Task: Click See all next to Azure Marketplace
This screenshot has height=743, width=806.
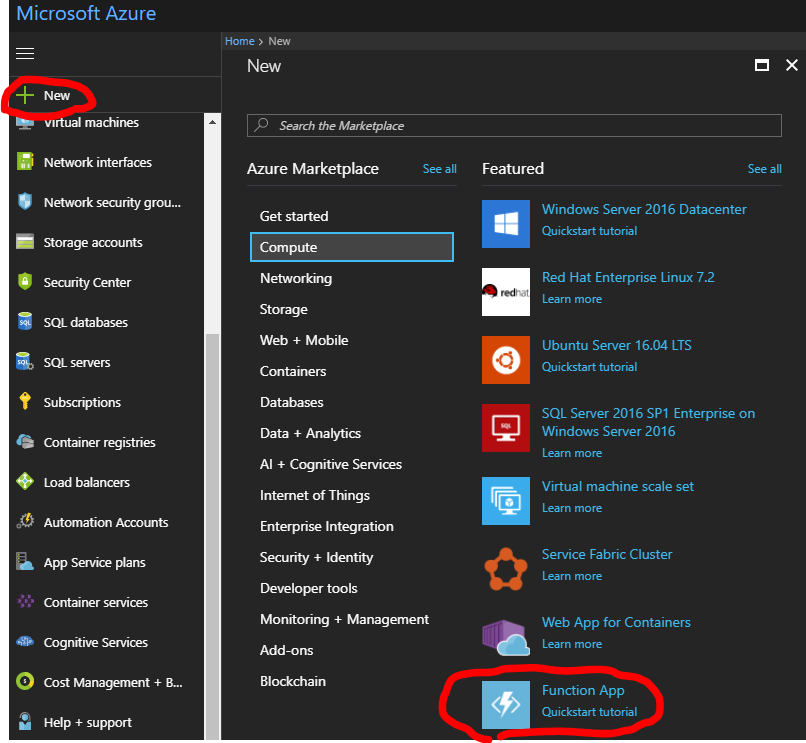Action: coord(439,169)
